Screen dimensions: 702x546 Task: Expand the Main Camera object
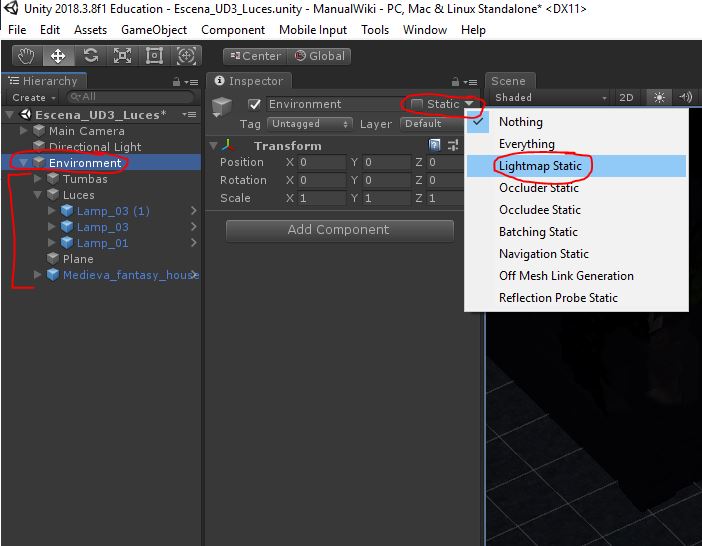23,131
